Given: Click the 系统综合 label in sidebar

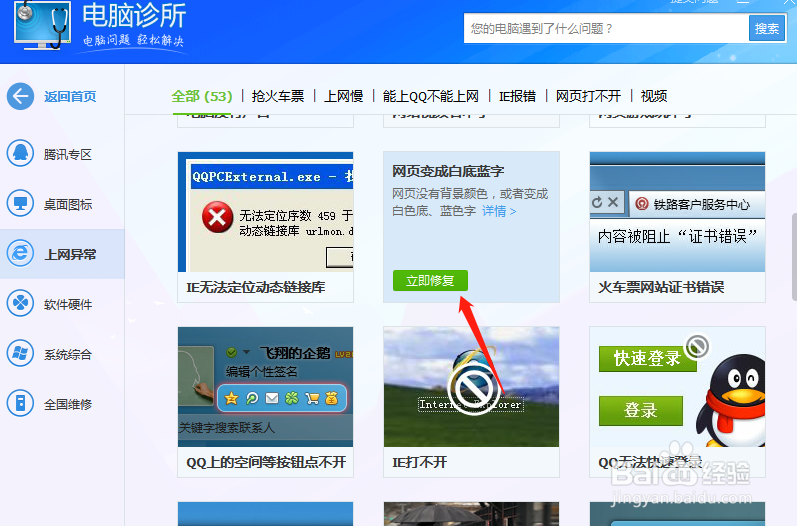Looking at the screenshot, I should (68, 354).
